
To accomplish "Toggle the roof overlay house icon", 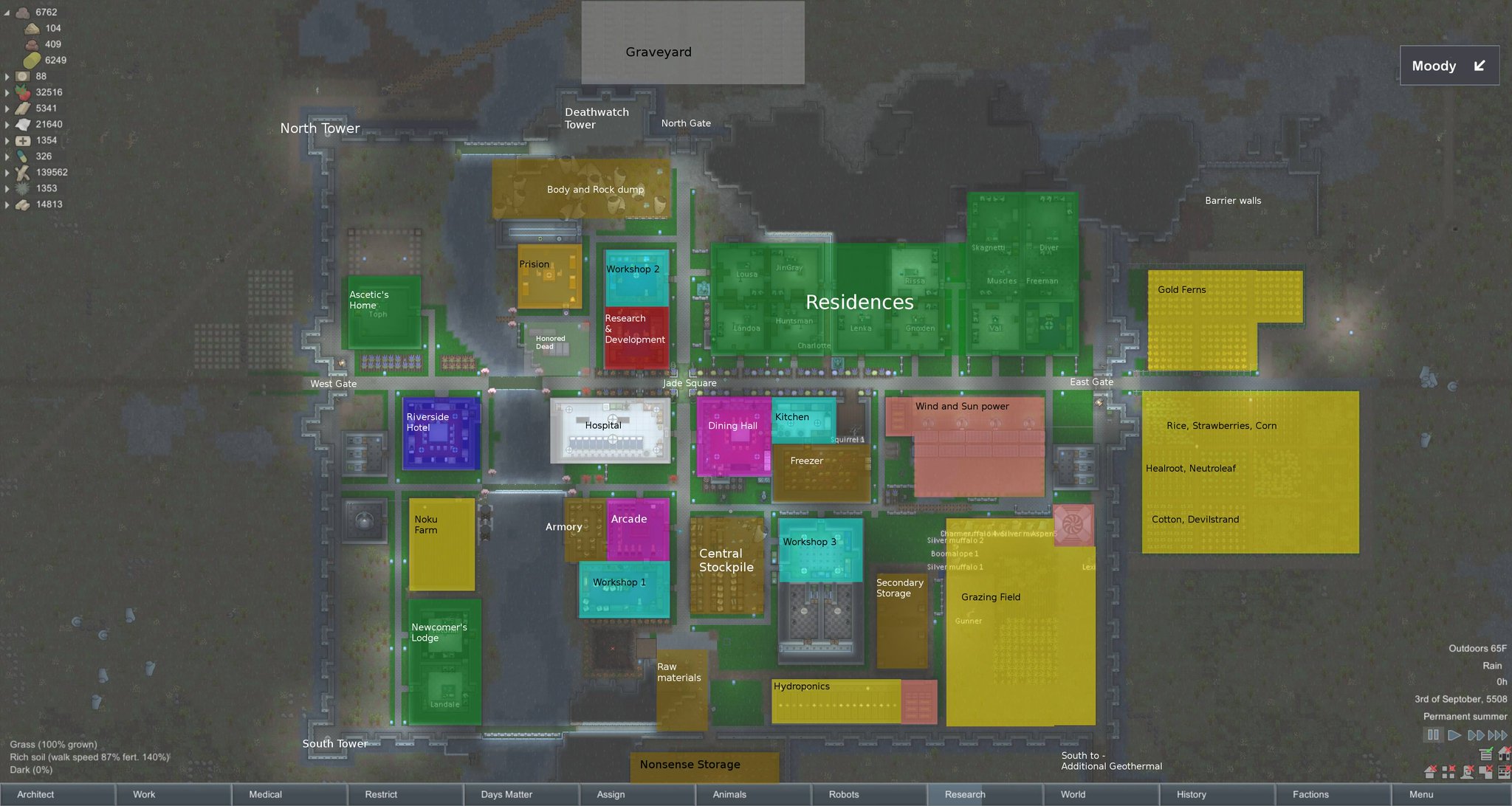I will pyautogui.click(x=1429, y=772).
